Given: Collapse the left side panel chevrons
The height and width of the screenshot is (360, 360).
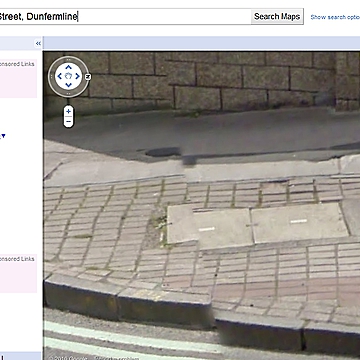Looking at the screenshot, I should coord(38,43).
